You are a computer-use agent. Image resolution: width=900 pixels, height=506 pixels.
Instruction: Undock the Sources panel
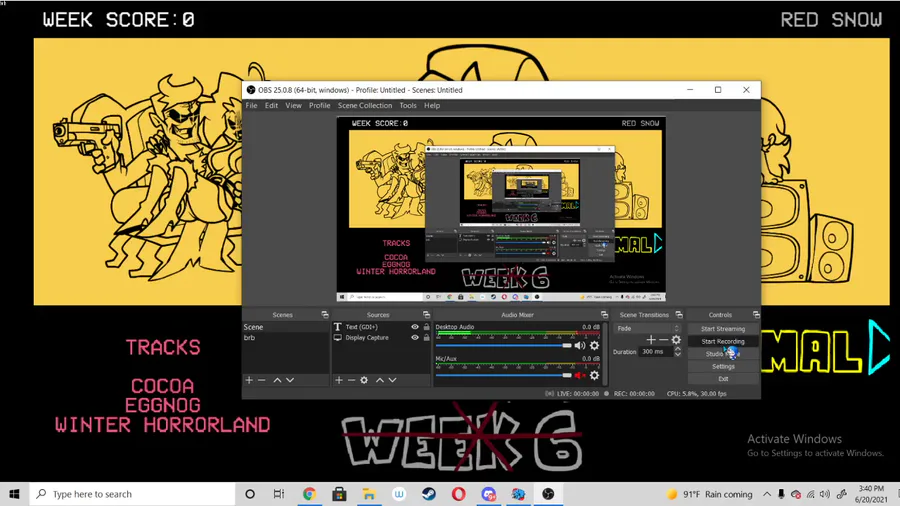426,314
